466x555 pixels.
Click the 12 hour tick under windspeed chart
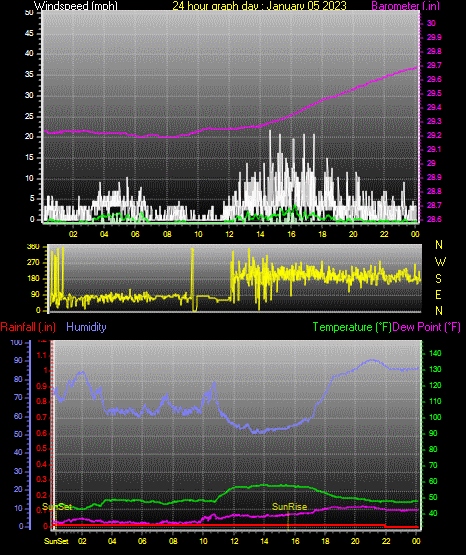(229, 234)
